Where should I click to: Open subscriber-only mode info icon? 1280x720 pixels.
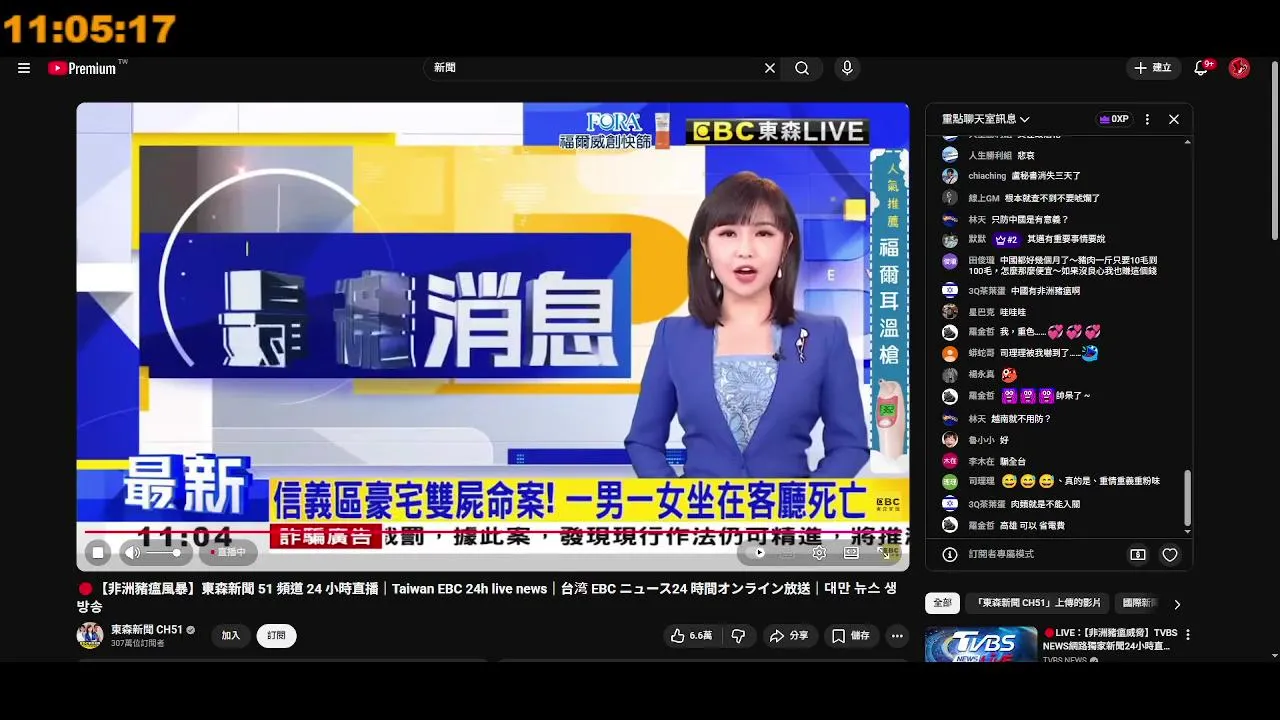[950, 554]
